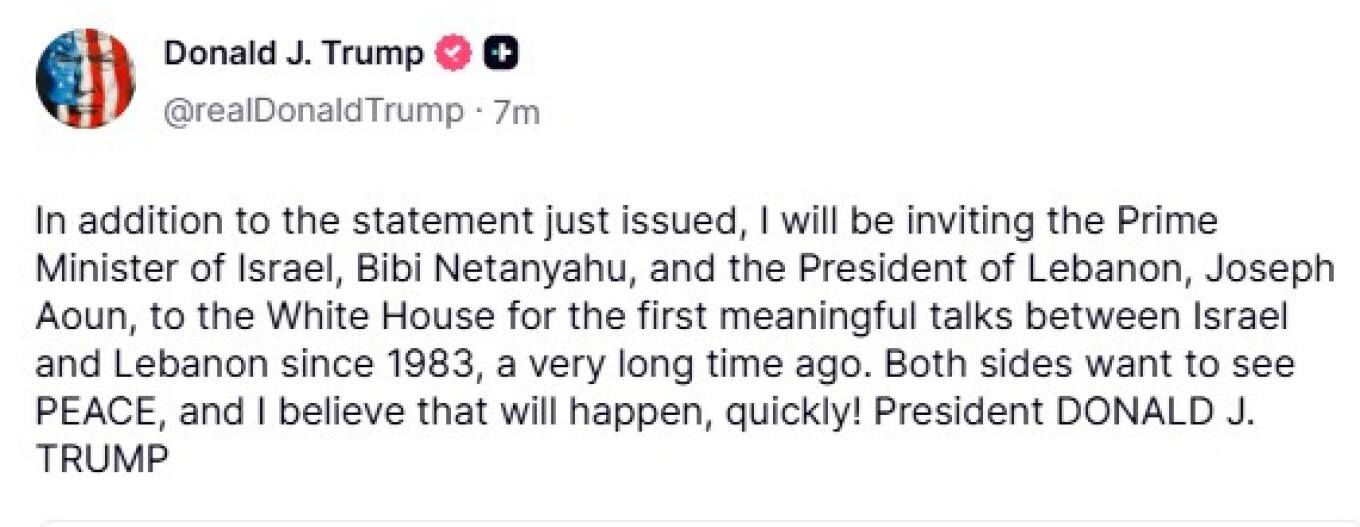Click the red verified checkmark badge
This screenshot has width=1360, height=527.
454,53
